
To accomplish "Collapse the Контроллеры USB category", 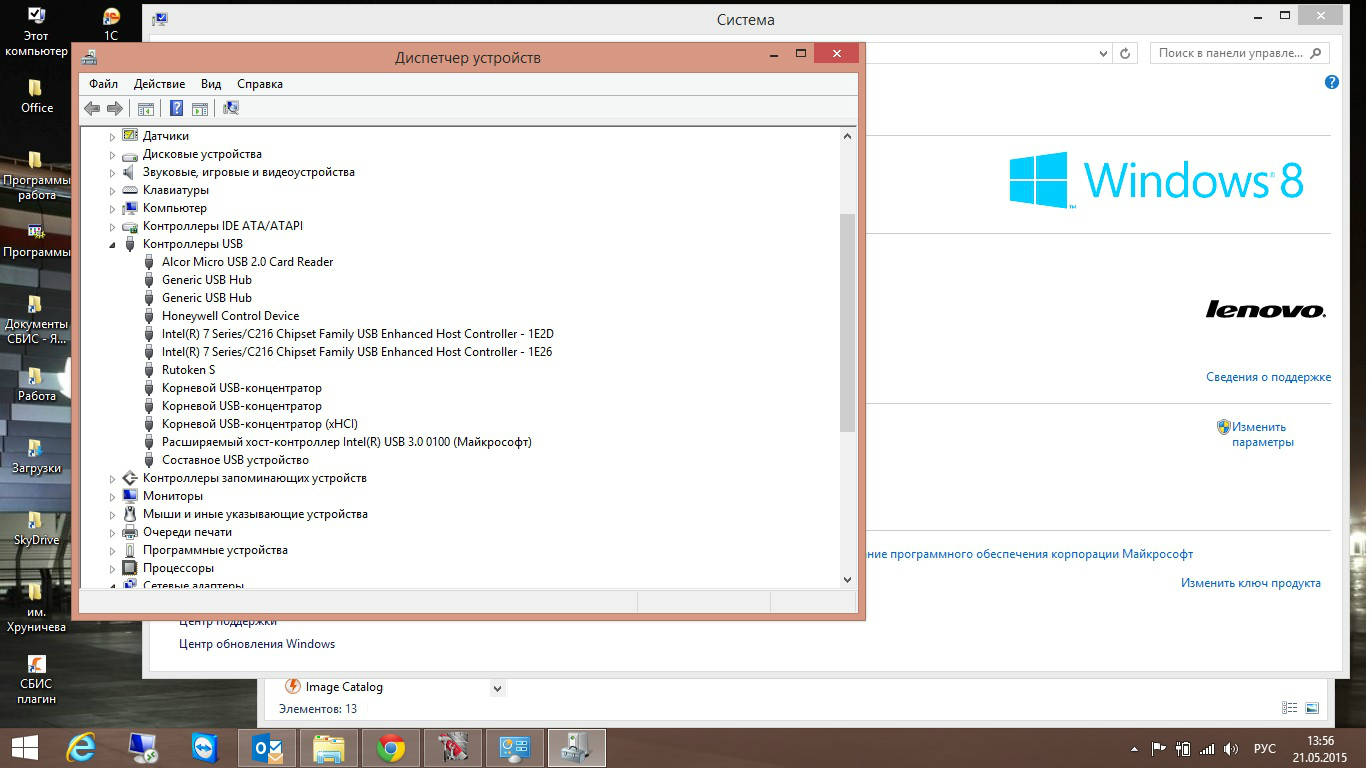I will (x=112, y=245).
